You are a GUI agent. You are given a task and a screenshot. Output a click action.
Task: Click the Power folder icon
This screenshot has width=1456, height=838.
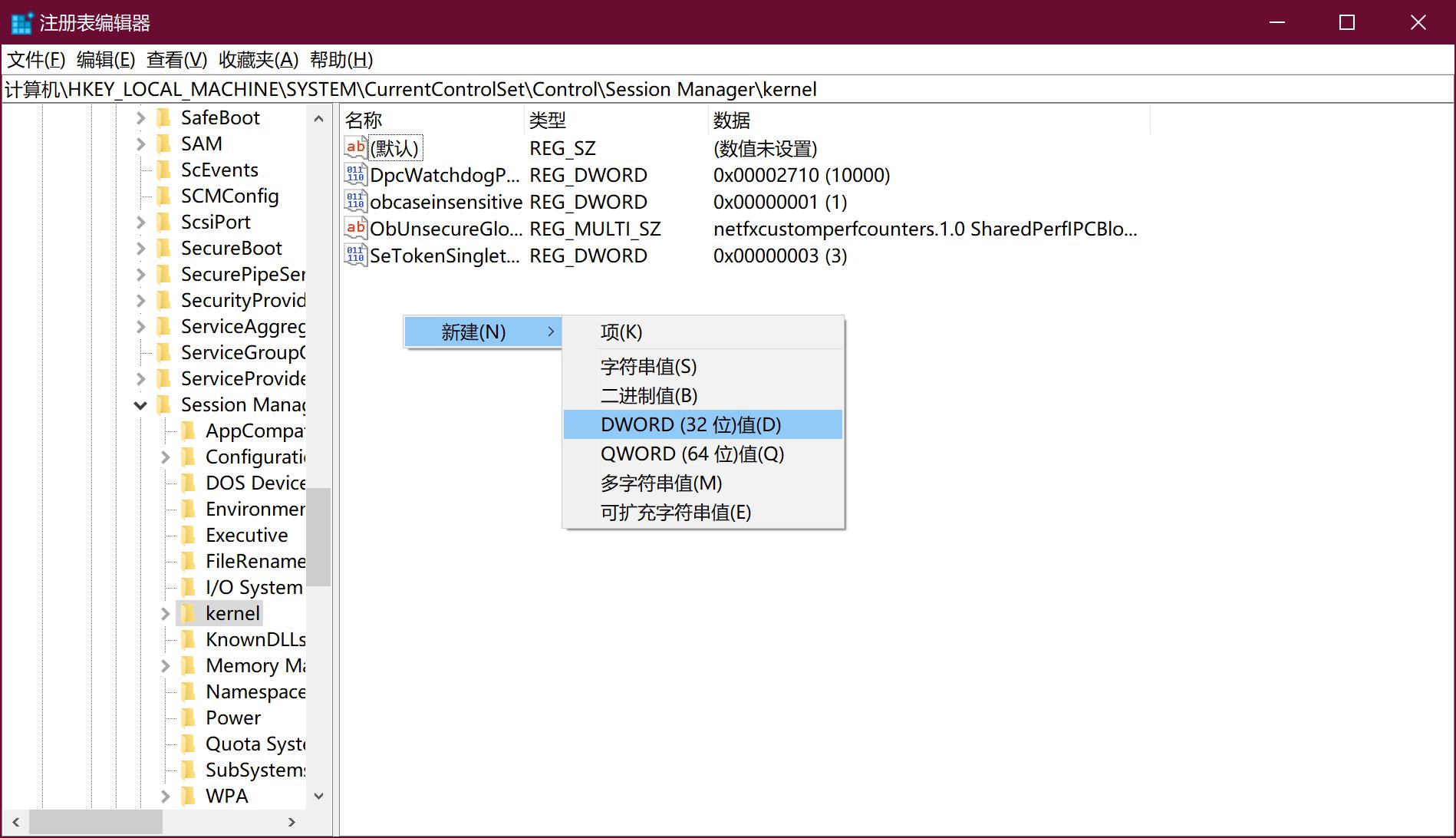188,718
